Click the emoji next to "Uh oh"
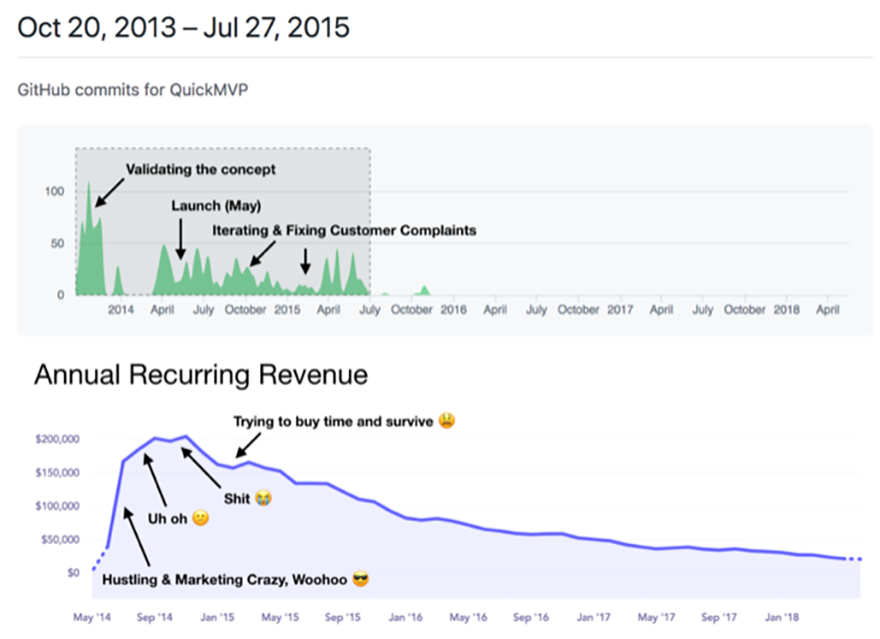Screen dimensions: 880x639 (x=200, y=518)
